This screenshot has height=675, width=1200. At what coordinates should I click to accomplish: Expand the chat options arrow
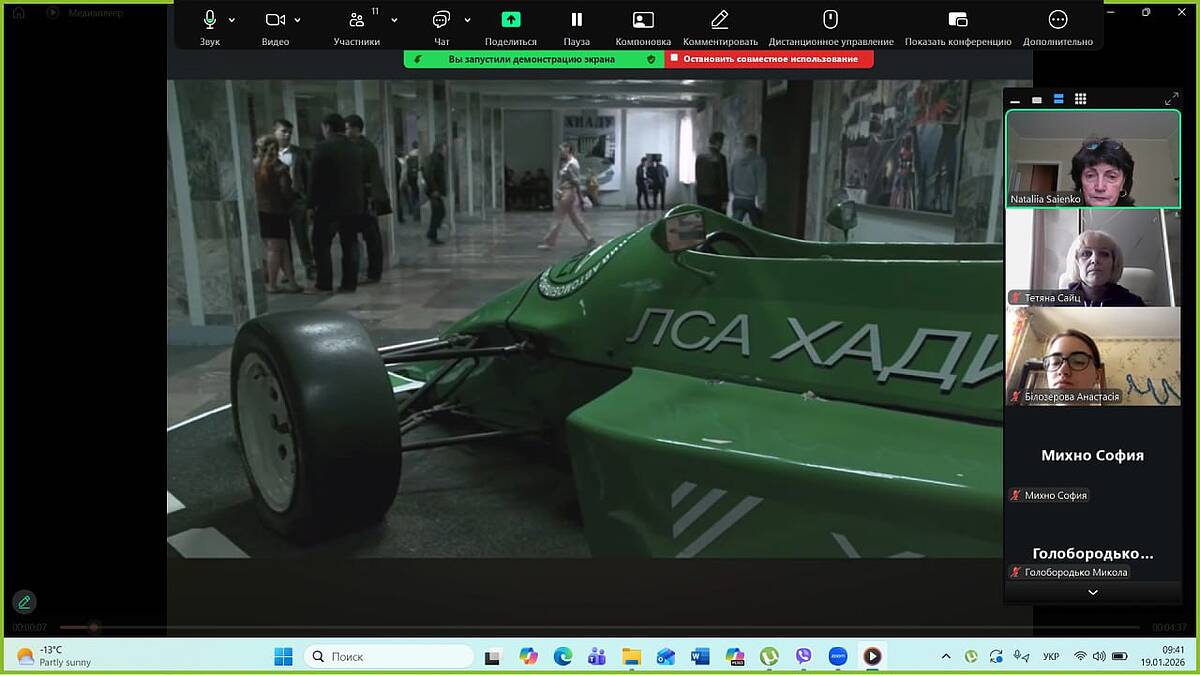point(467,20)
